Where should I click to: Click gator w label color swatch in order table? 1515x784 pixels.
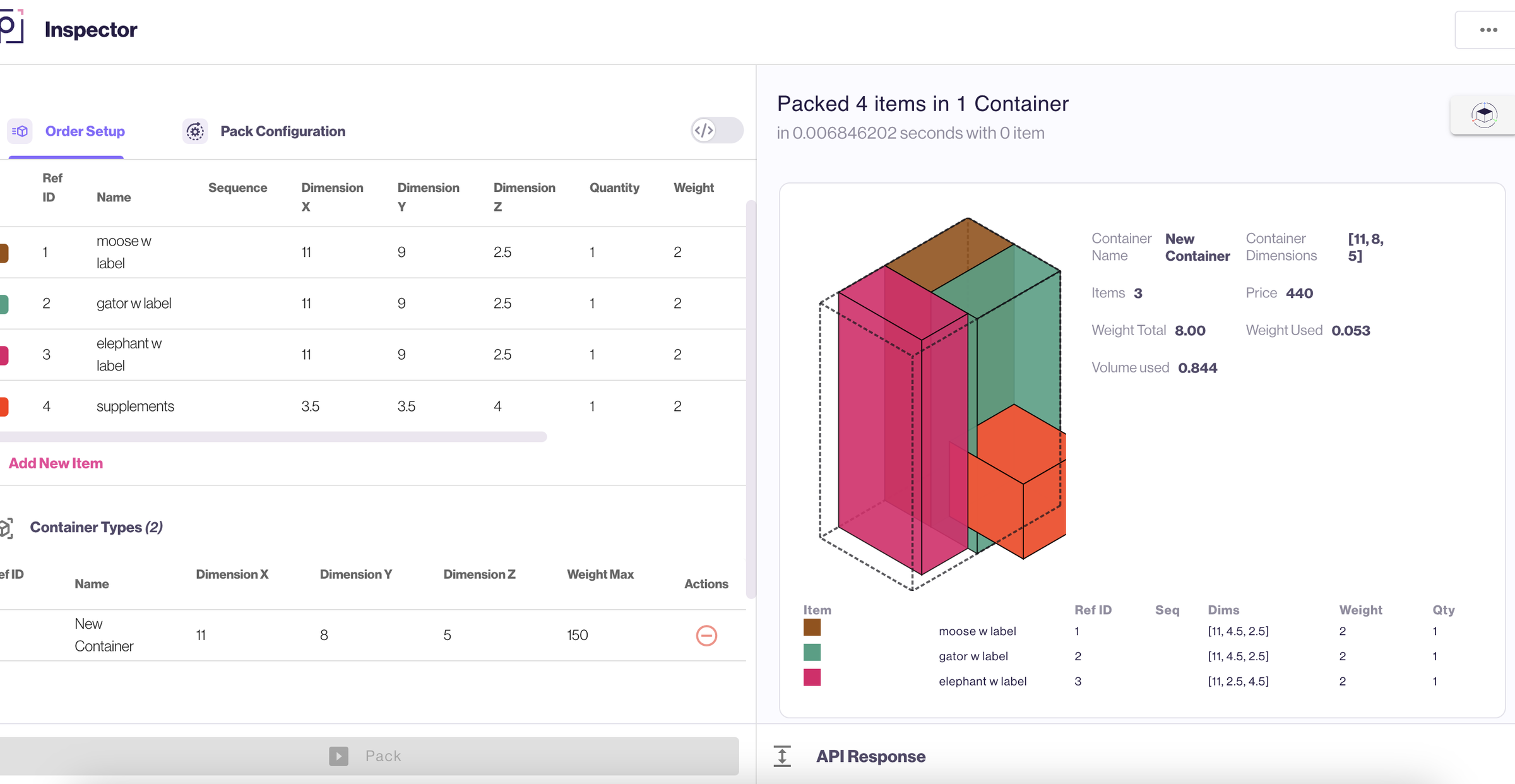point(4,304)
